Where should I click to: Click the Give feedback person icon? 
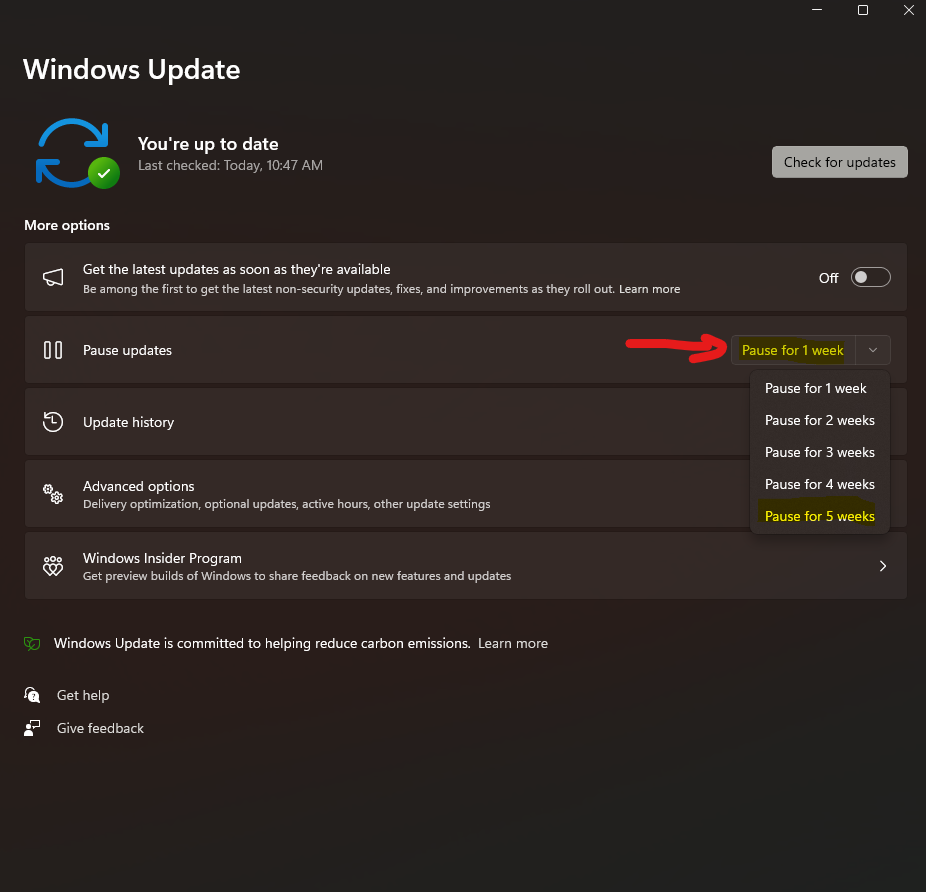click(x=32, y=728)
